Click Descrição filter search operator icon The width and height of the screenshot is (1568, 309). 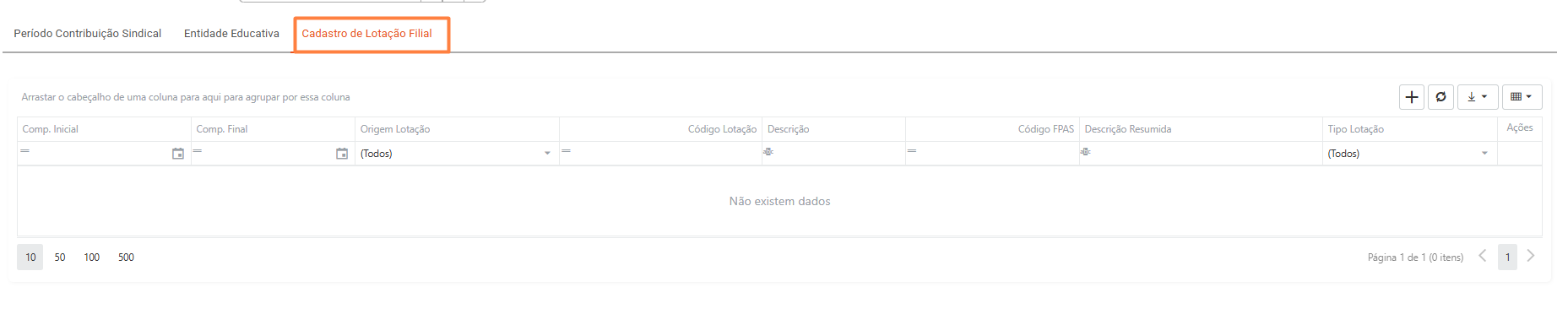point(768,152)
